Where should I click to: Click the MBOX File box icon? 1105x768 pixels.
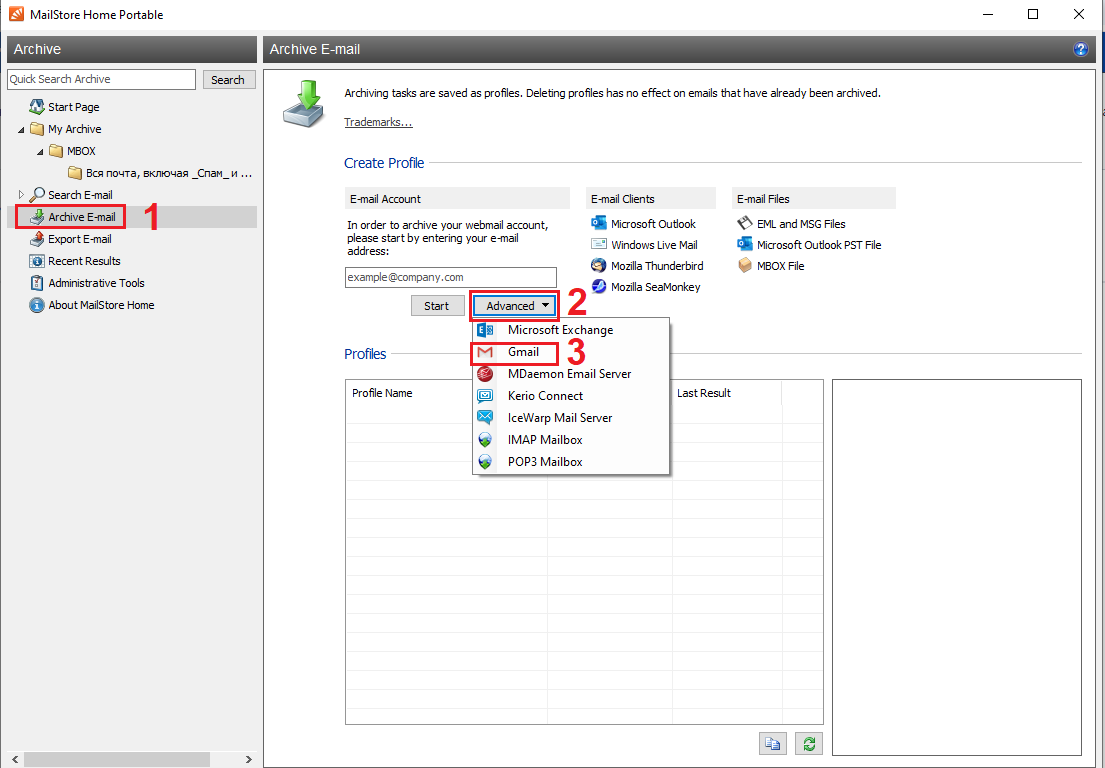click(x=745, y=266)
